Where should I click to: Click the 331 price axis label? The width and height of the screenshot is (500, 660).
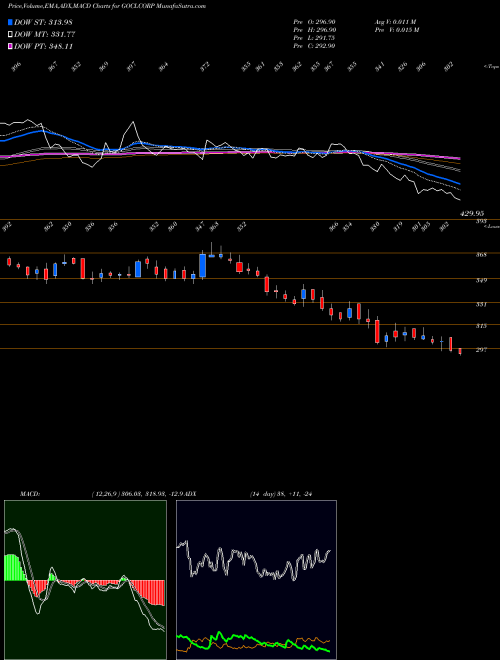click(x=481, y=304)
